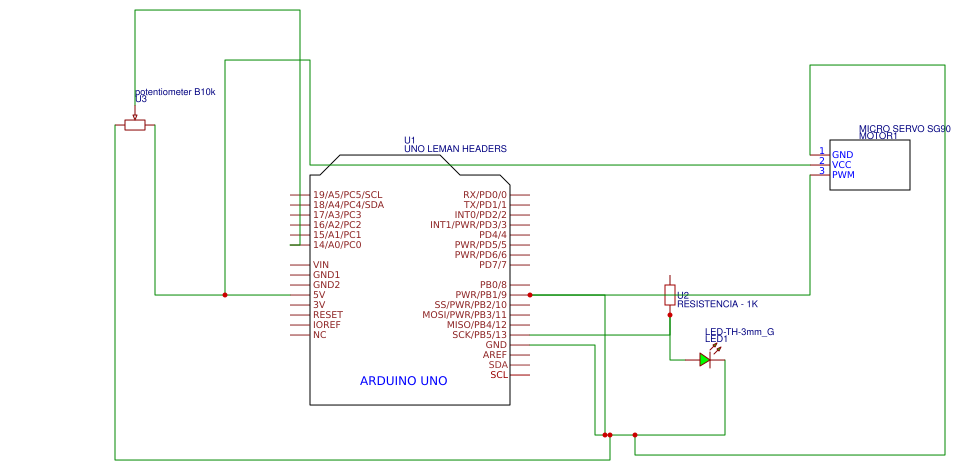
Task: Click the ARDUINO UNO label
Action: coord(403,381)
